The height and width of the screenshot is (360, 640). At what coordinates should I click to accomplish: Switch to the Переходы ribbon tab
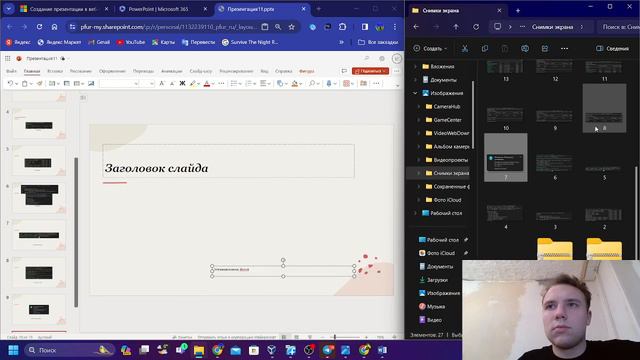pyautogui.click(x=143, y=71)
